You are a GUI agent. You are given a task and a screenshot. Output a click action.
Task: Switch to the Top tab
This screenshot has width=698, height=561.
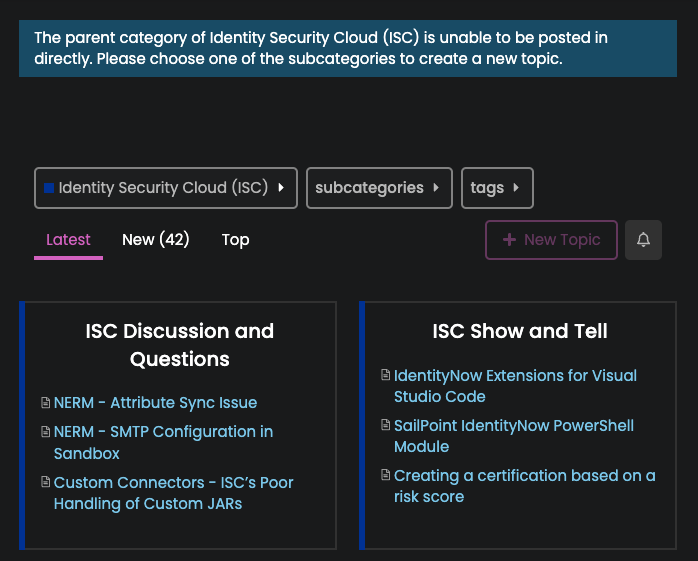(x=235, y=240)
